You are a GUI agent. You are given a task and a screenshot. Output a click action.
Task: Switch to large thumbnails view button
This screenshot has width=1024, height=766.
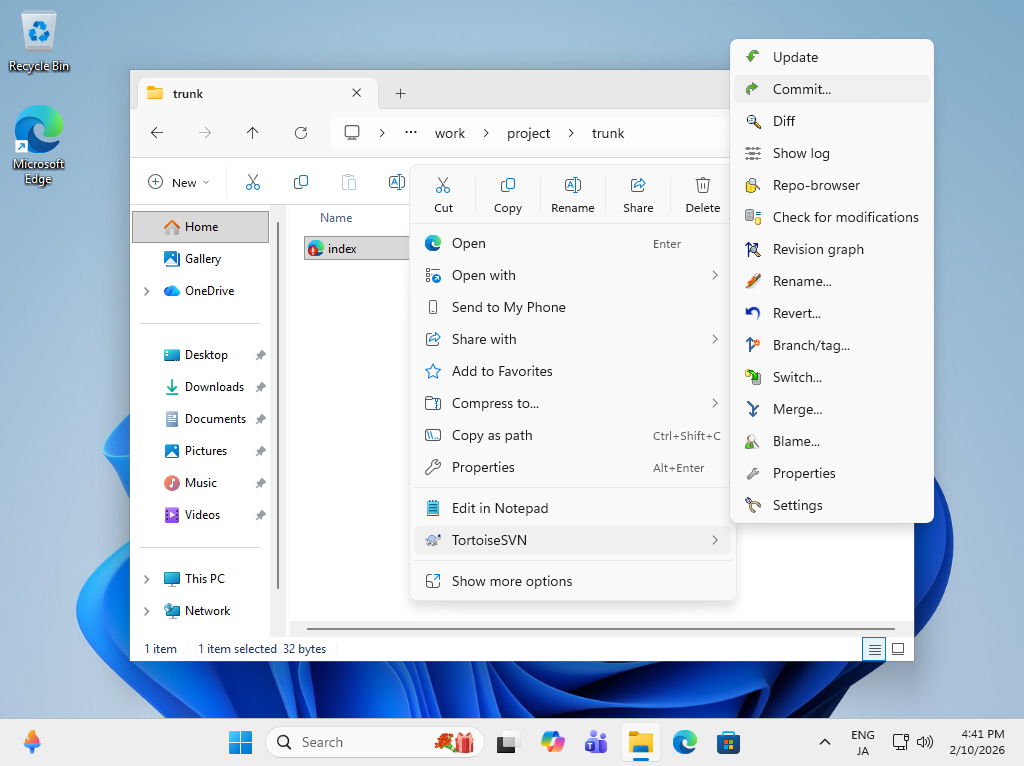[898, 649]
